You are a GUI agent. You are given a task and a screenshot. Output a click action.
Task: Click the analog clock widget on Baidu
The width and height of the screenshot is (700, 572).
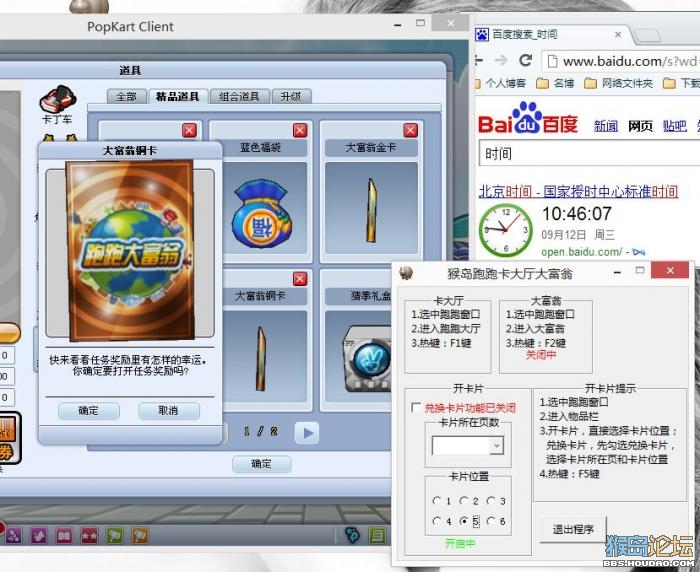pos(505,230)
